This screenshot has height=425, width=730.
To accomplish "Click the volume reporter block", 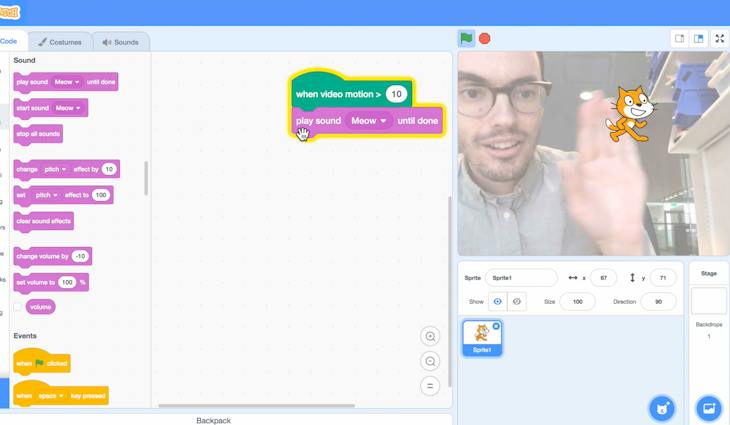I will (41, 307).
